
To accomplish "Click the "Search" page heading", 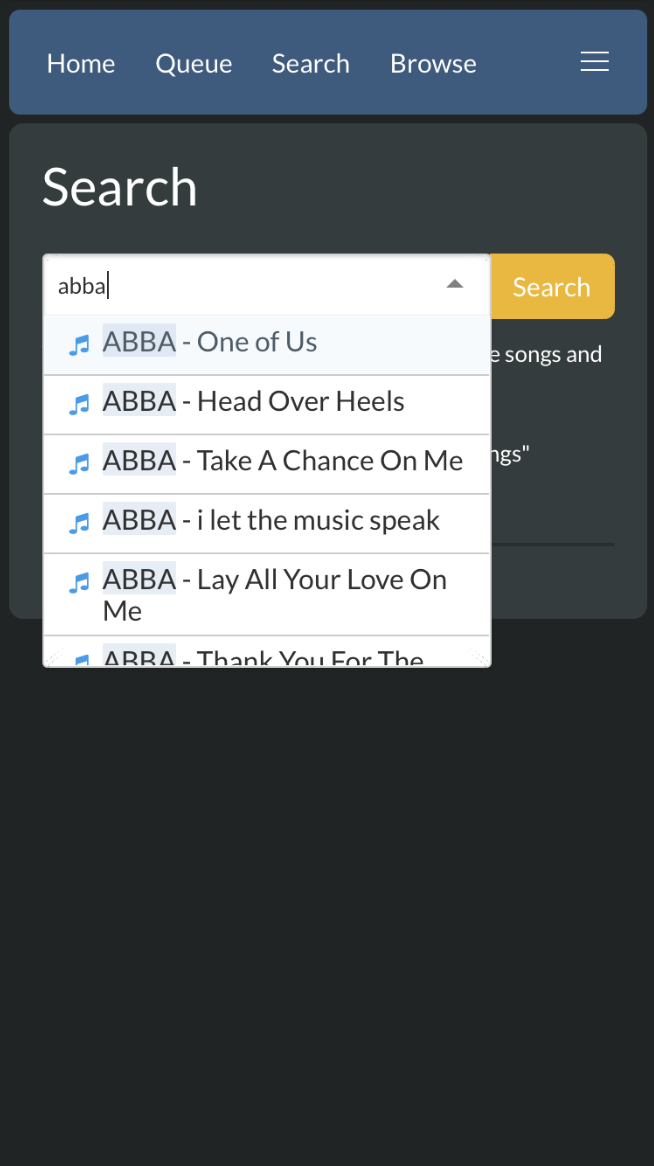I will [x=120, y=187].
